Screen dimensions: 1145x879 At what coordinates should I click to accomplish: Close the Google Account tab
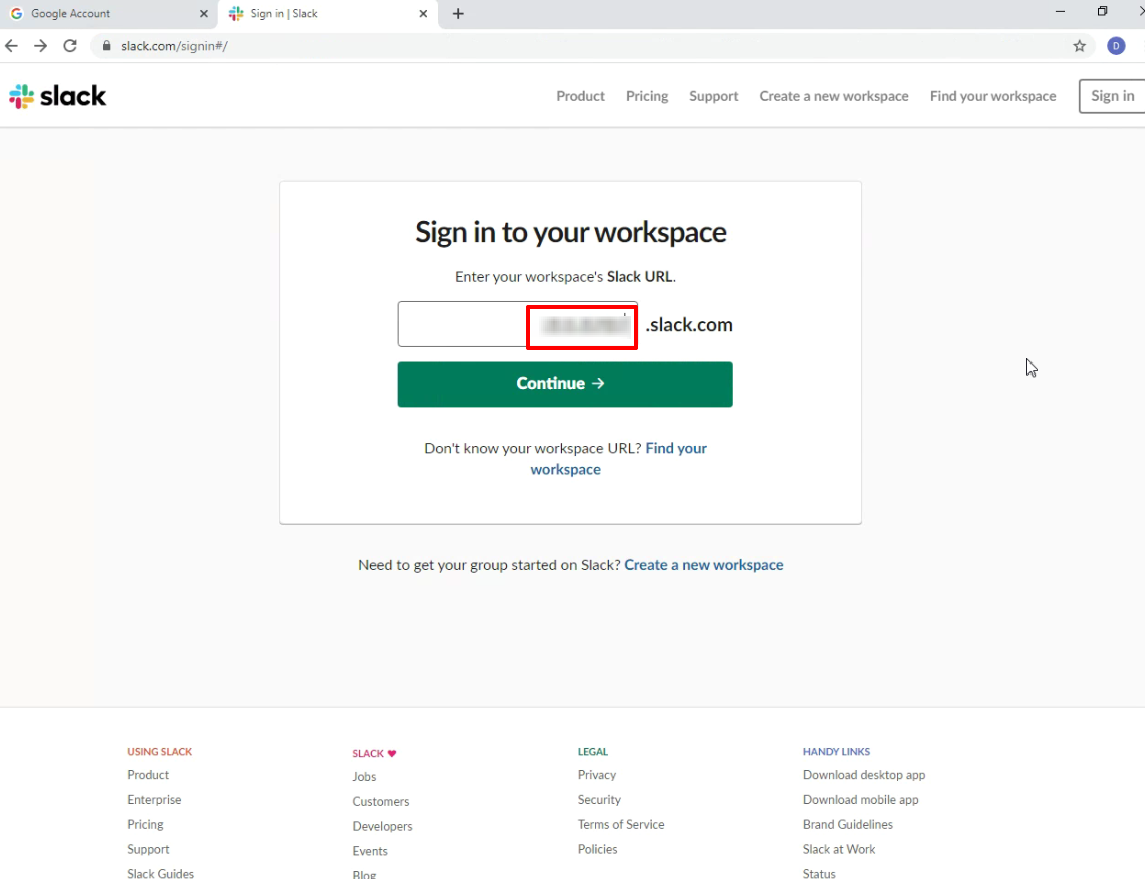click(204, 14)
